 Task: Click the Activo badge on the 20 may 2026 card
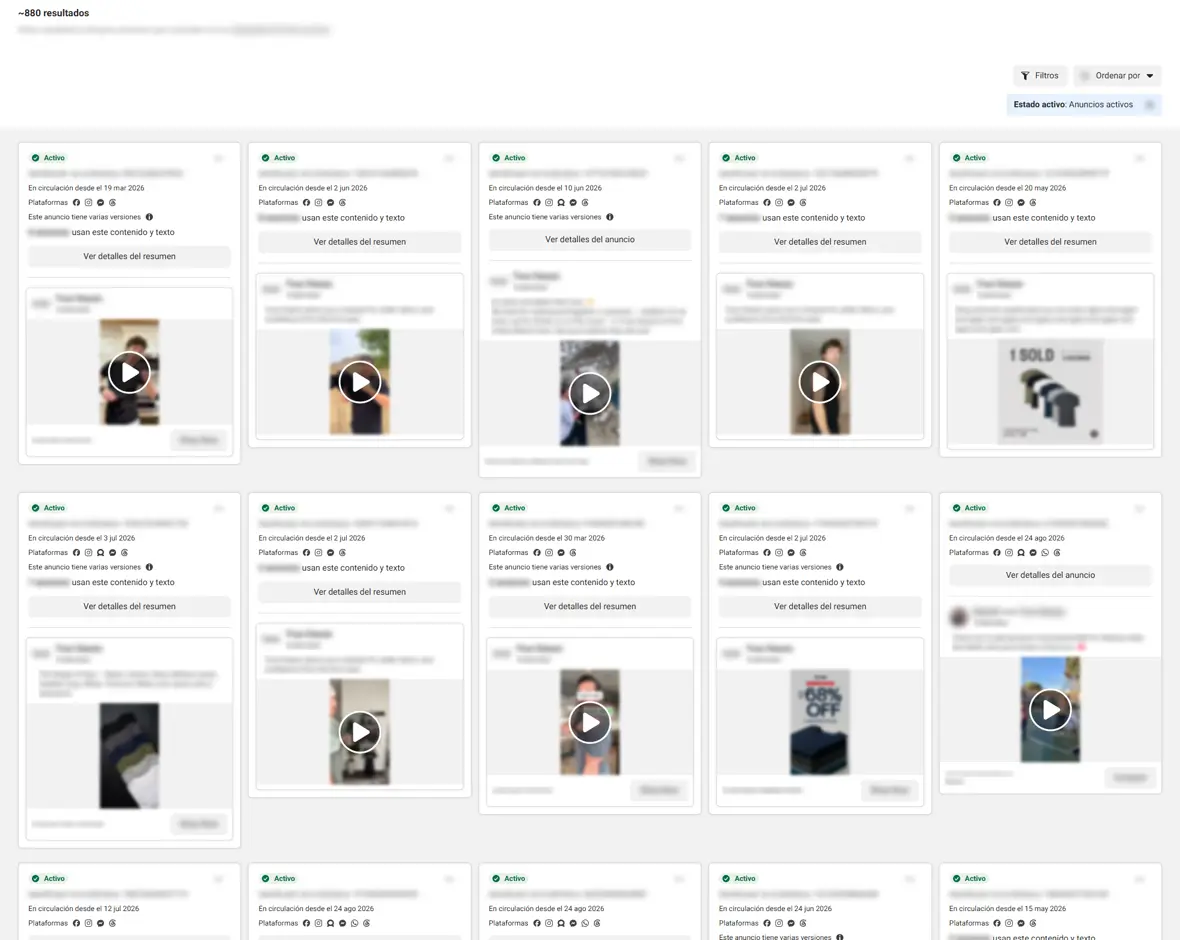(969, 158)
